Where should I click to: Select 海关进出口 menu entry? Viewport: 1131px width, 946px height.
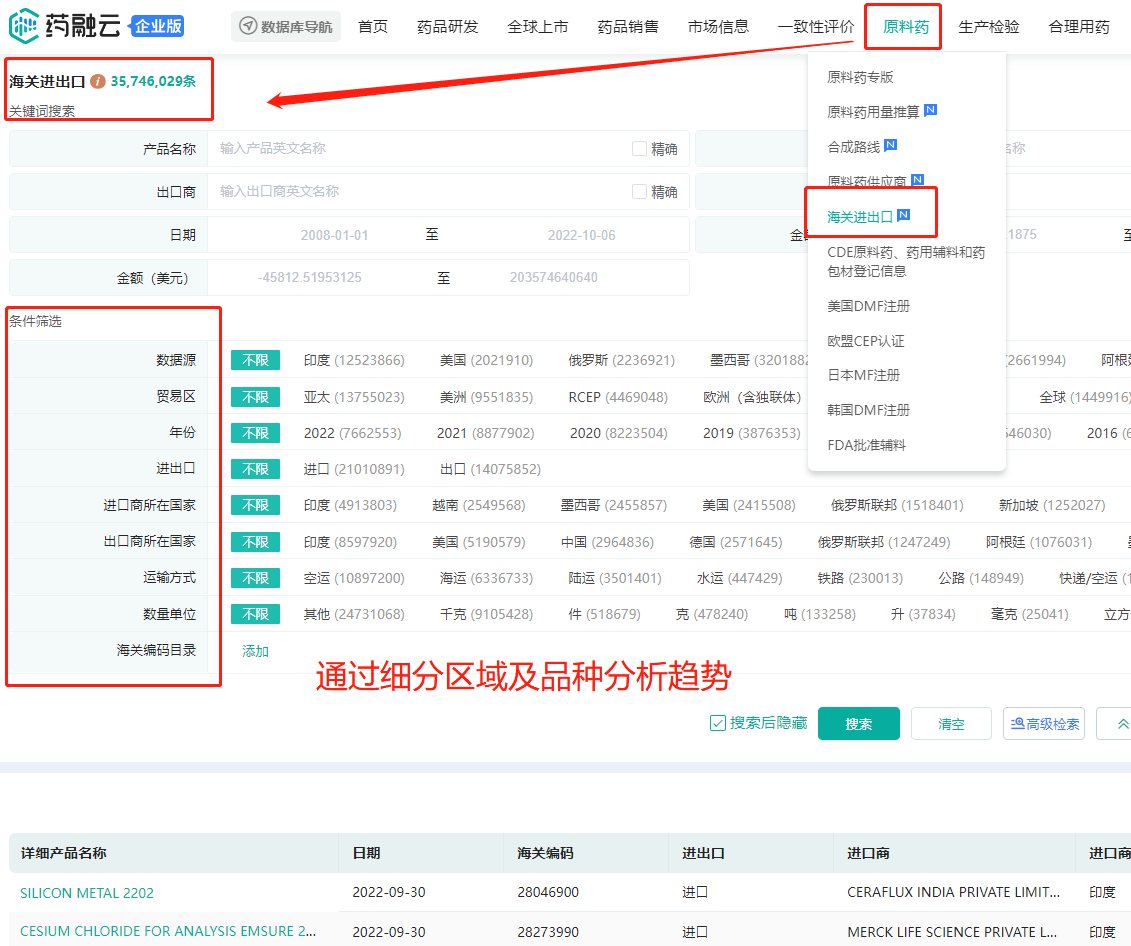pyautogui.click(x=860, y=217)
